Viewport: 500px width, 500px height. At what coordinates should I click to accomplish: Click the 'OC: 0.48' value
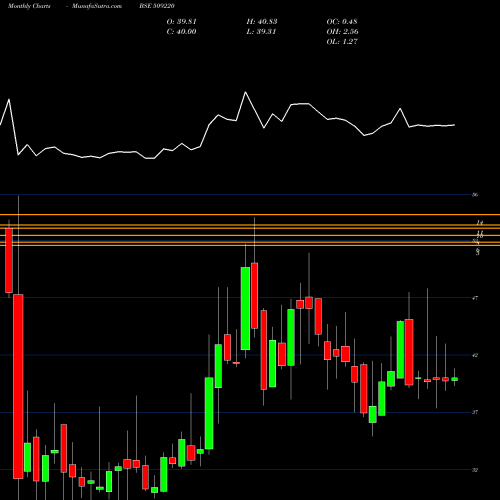tap(342, 22)
